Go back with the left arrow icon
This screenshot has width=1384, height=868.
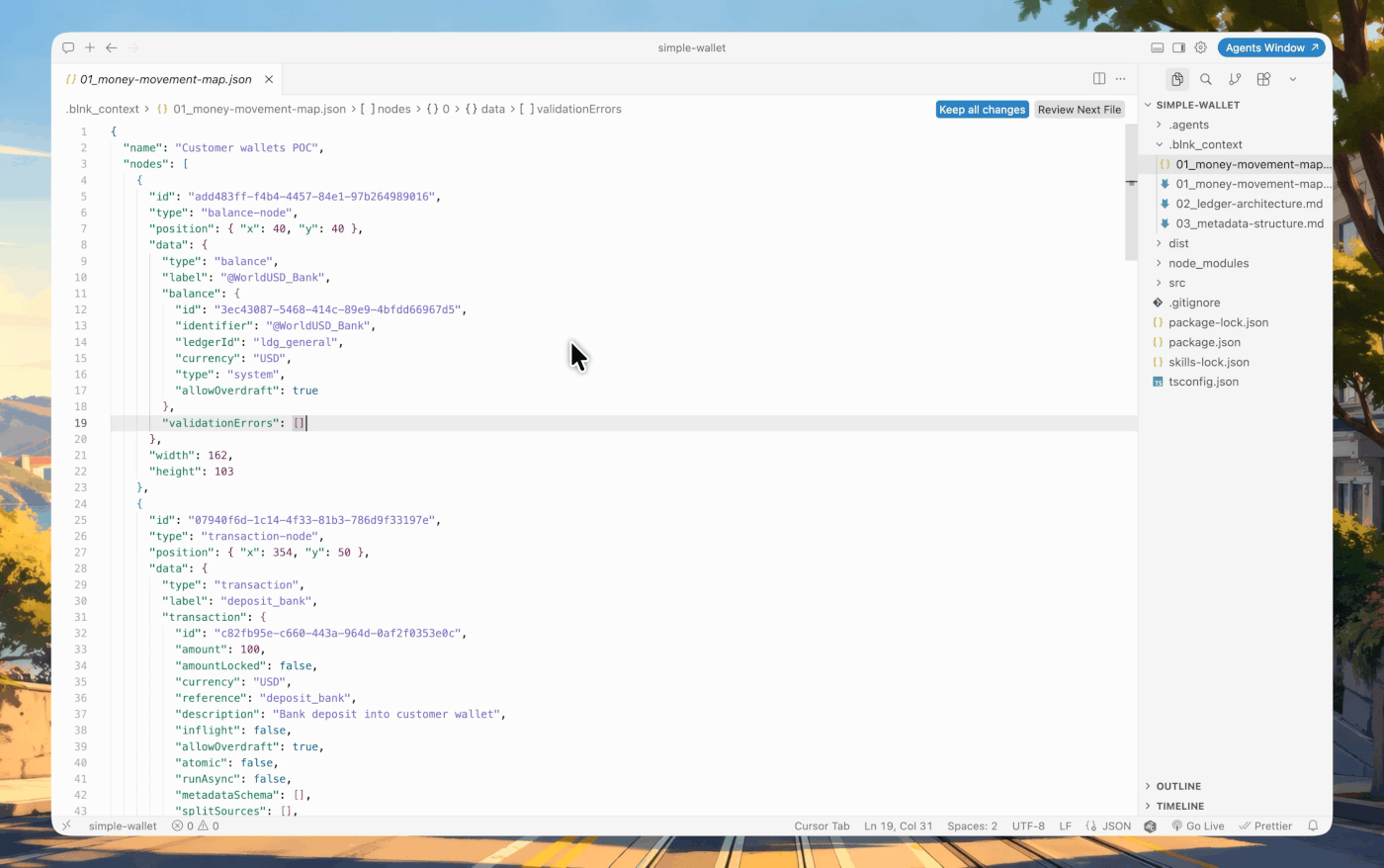click(x=112, y=47)
